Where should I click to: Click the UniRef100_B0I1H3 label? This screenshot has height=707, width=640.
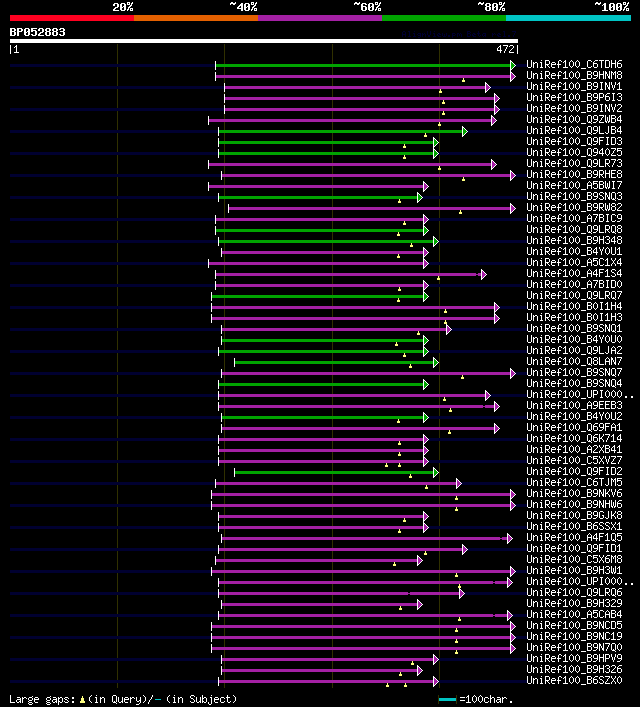pyautogui.click(x=574, y=317)
